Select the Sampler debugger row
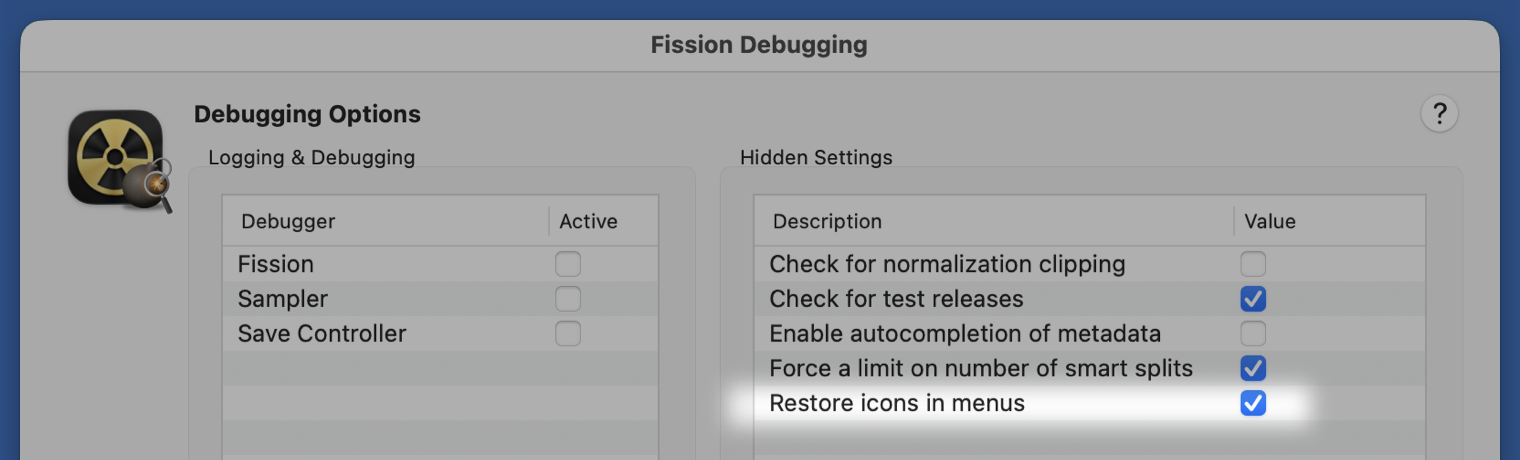1520x460 pixels. pos(283,299)
